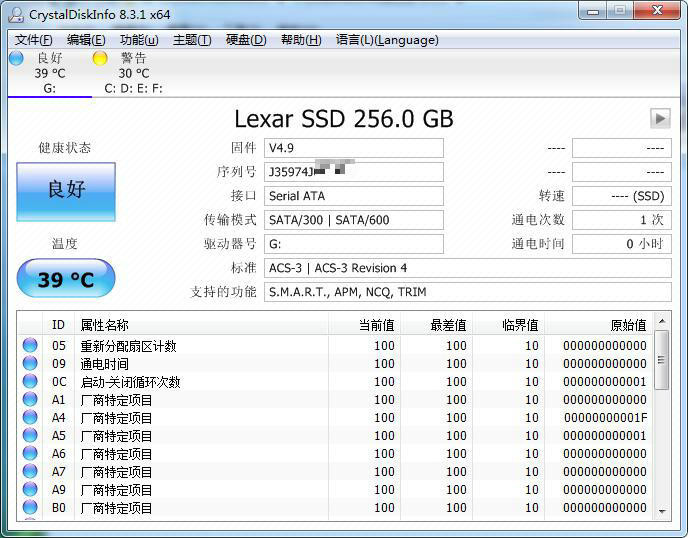Click the CrystalDiskInfo title bar app icon
Image resolution: width=688 pixels, height=538 pixels.
[15, 11]
